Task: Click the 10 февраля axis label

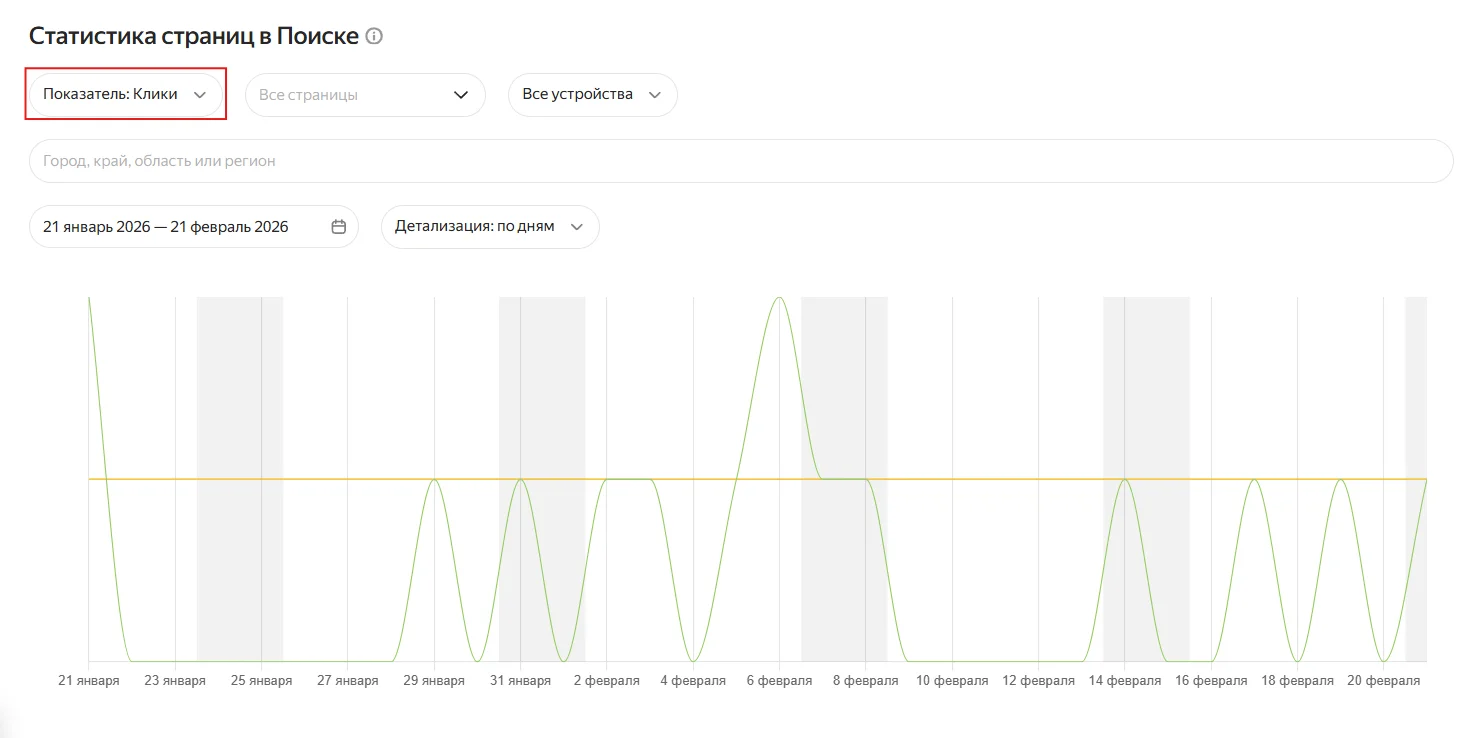Action: [952, 681]
